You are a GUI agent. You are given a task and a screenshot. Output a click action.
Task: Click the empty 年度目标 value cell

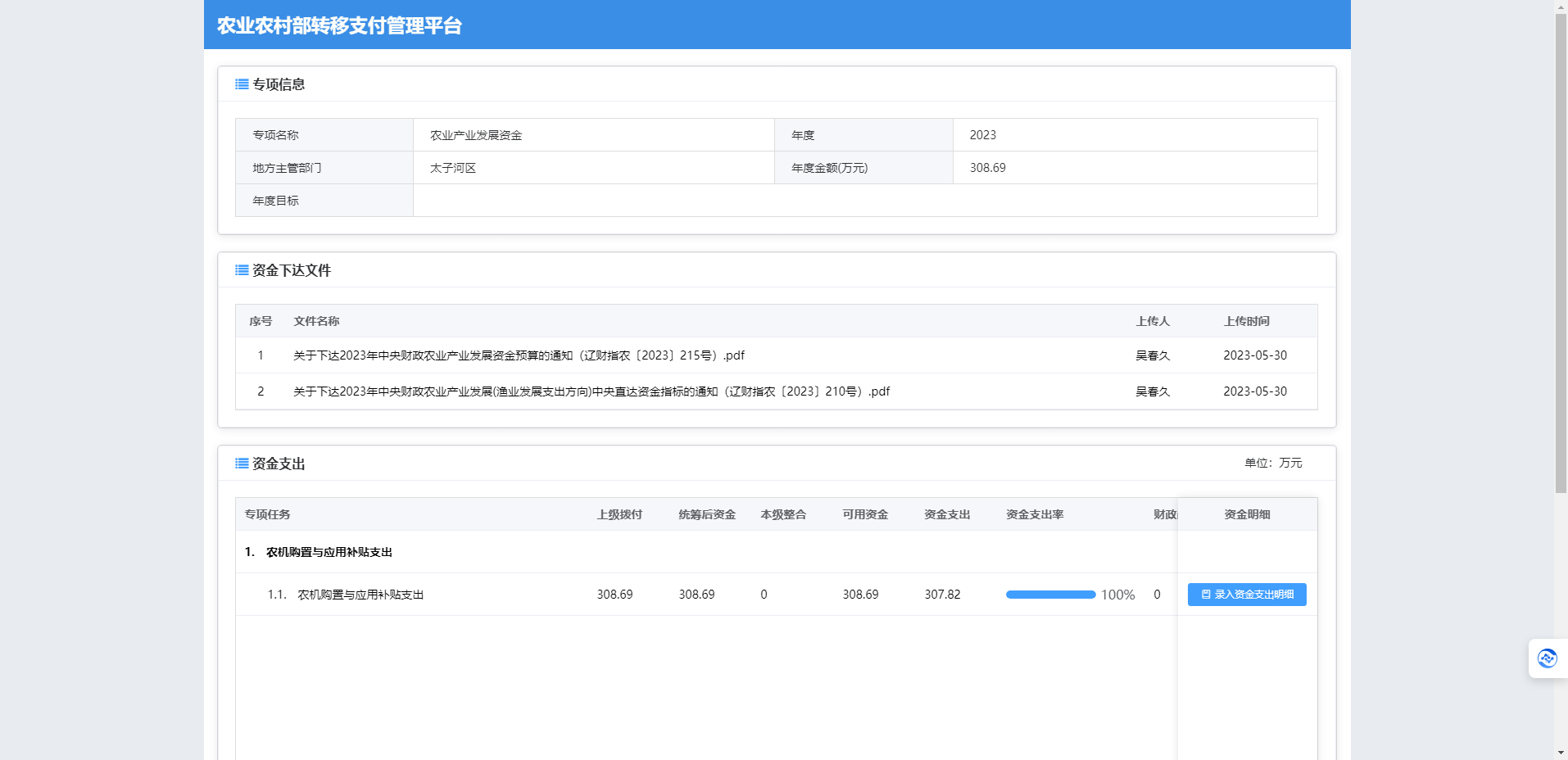click(865, 201)
